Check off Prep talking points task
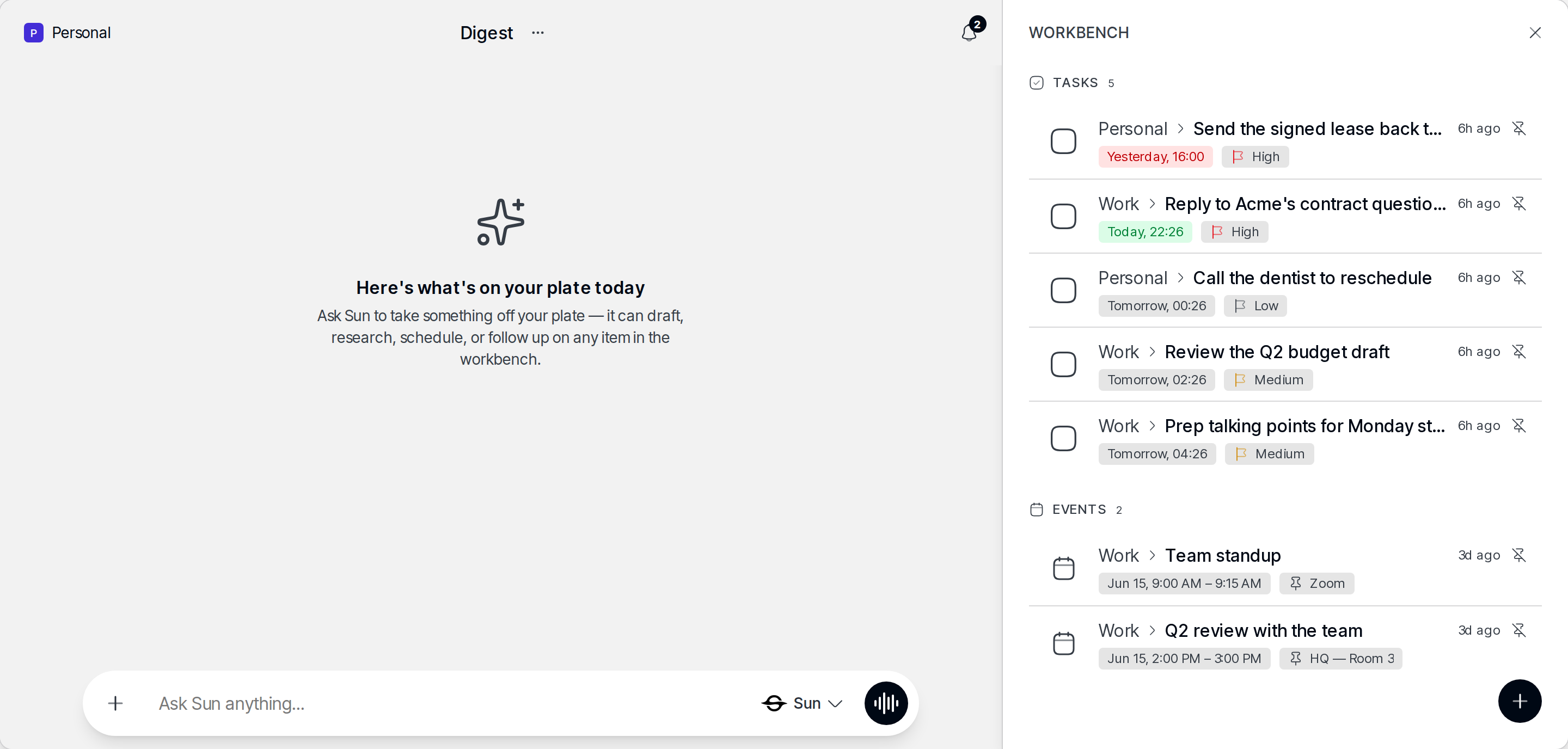1568x749 pixels. point(1063,438)
